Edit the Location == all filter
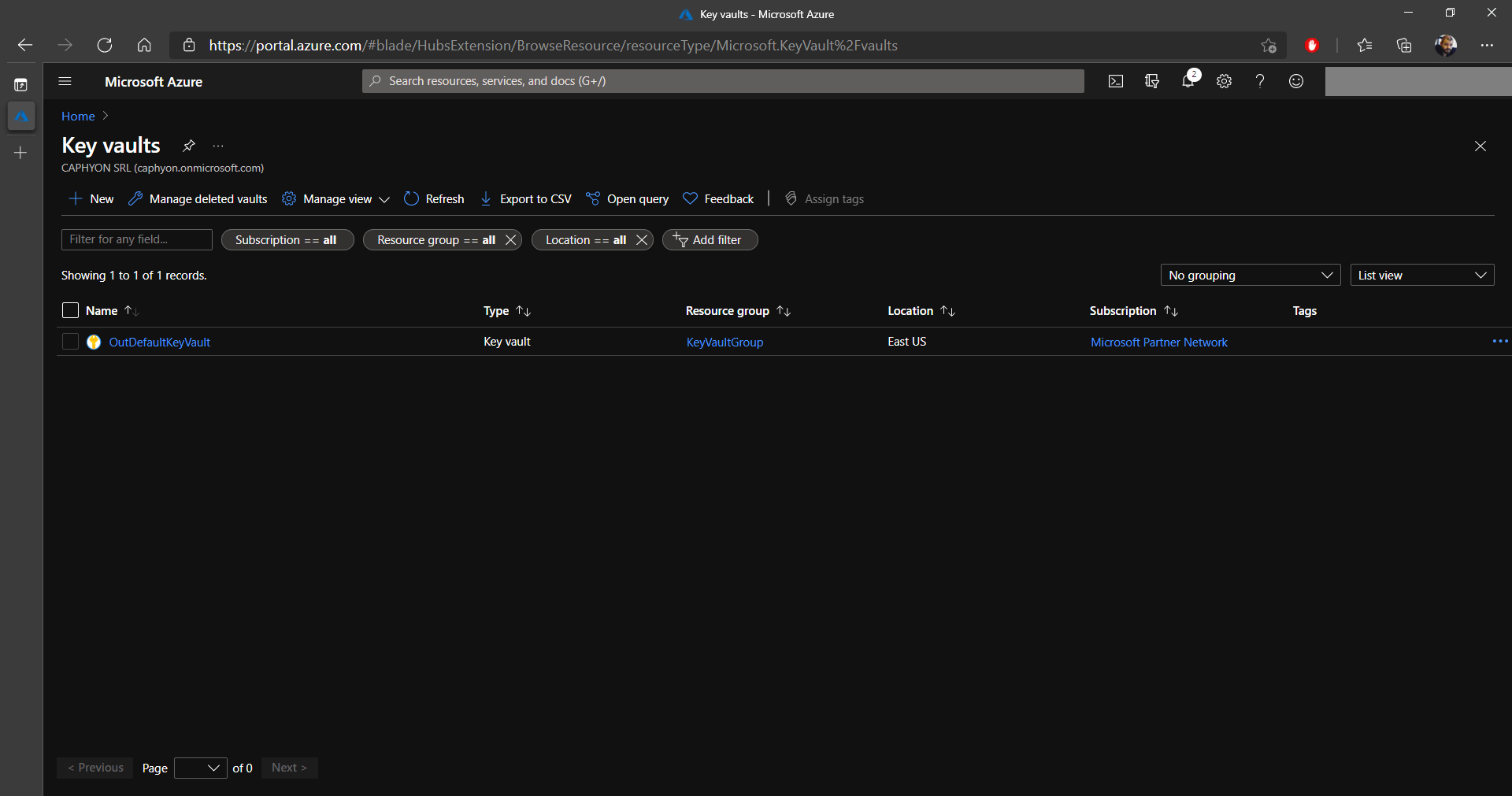Screen dimensions: 1512x796 (x=585, y=240)
